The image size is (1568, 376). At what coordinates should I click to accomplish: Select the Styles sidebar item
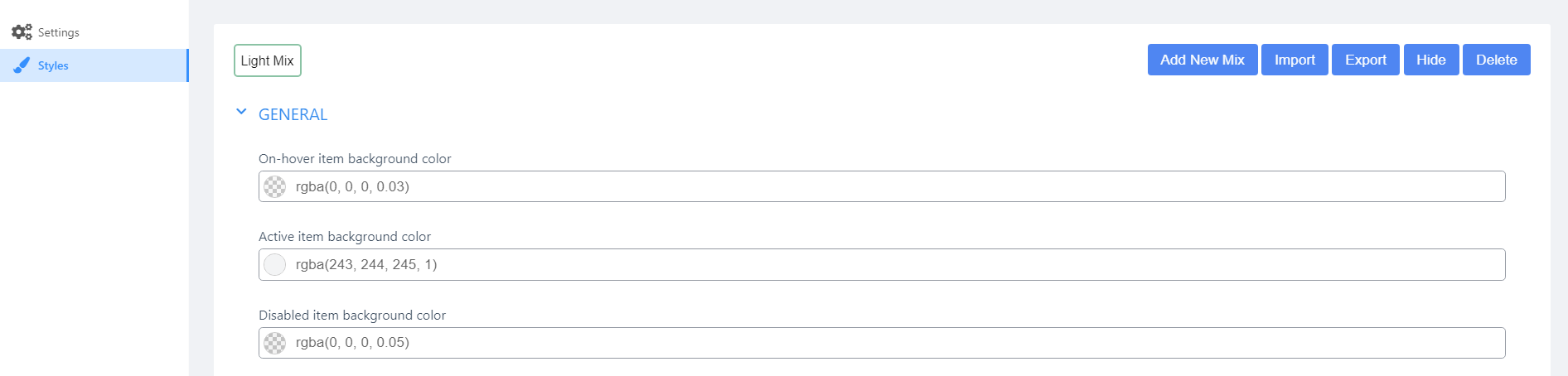[x=53, y=65]
